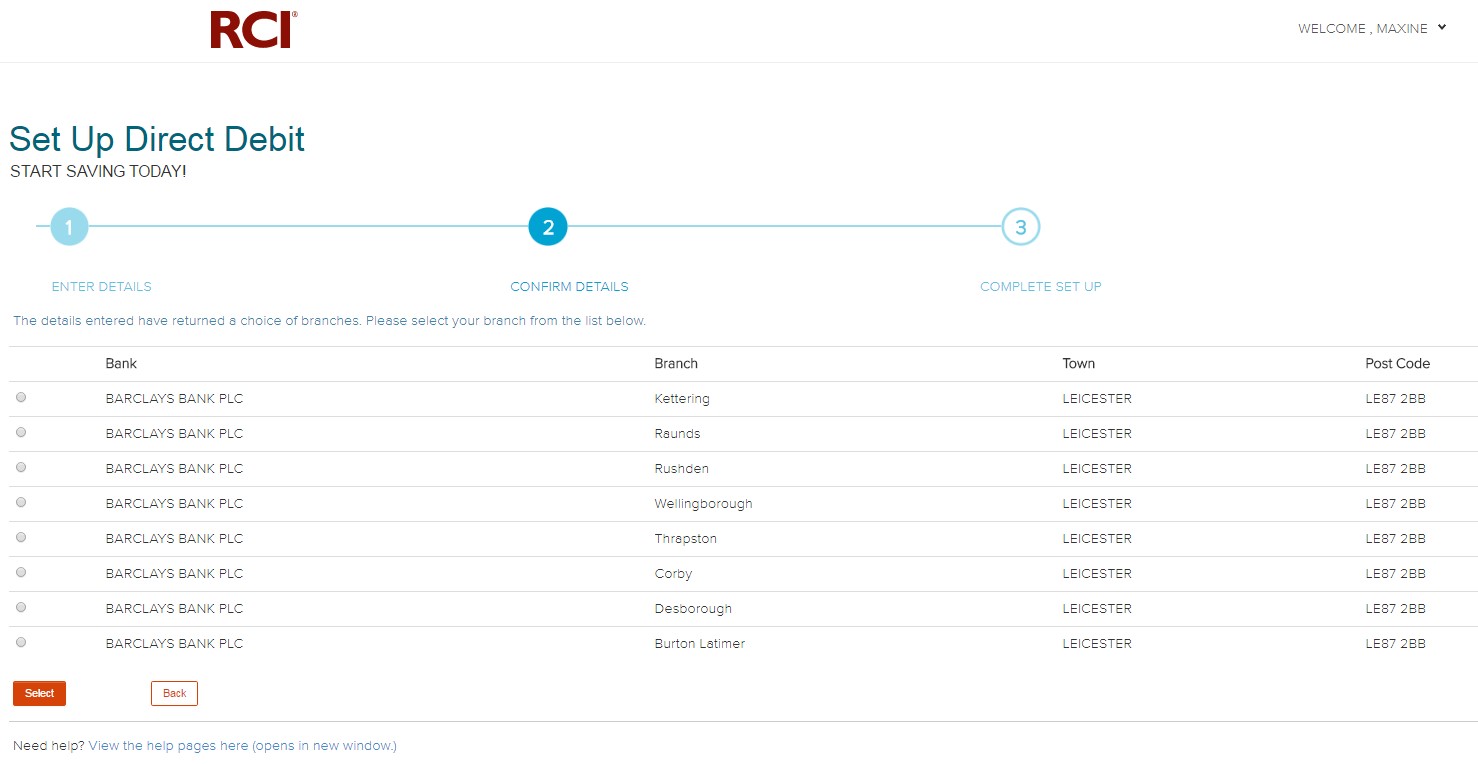Click the Desborough branch name
The height and width of the screenshot is (764, 1478).
coord(693,609)
